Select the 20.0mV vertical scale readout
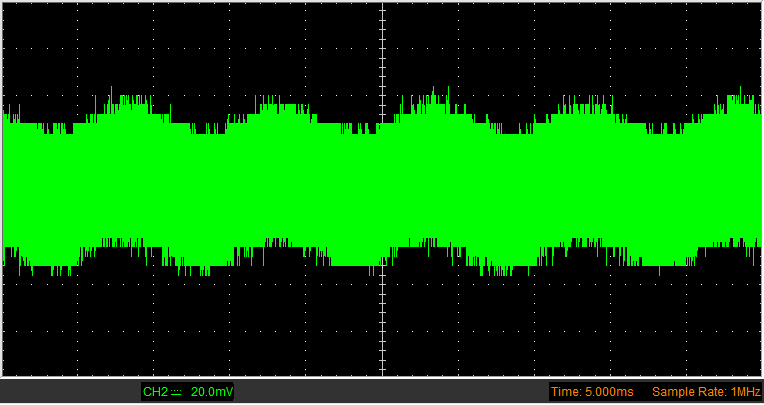The width and height of the screenshot is (764, 405). tap(212, 391)
